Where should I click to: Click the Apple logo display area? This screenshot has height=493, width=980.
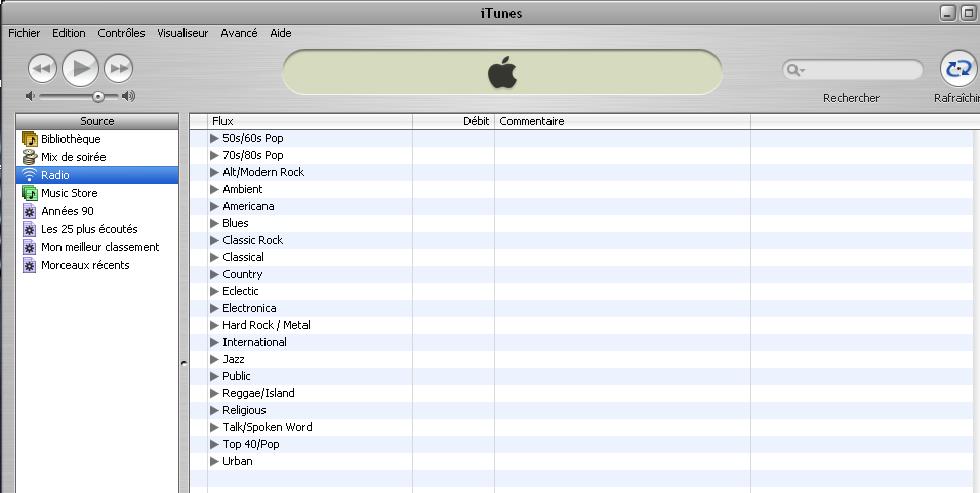pyautogui.click(x=502, y=72)
